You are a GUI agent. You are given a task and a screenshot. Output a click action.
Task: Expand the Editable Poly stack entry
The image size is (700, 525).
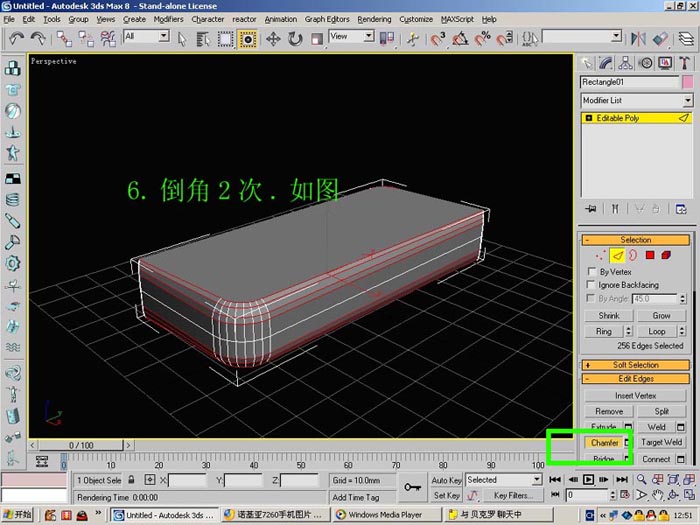pos(588,118)
